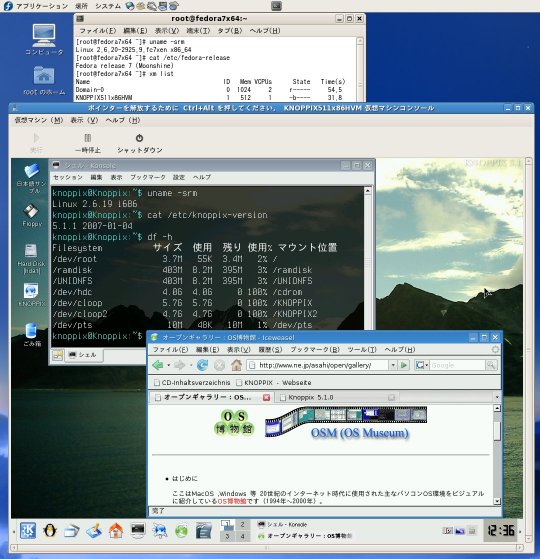
Task: Reload the page in Iceweasel
Action: (x=202, y=365)
